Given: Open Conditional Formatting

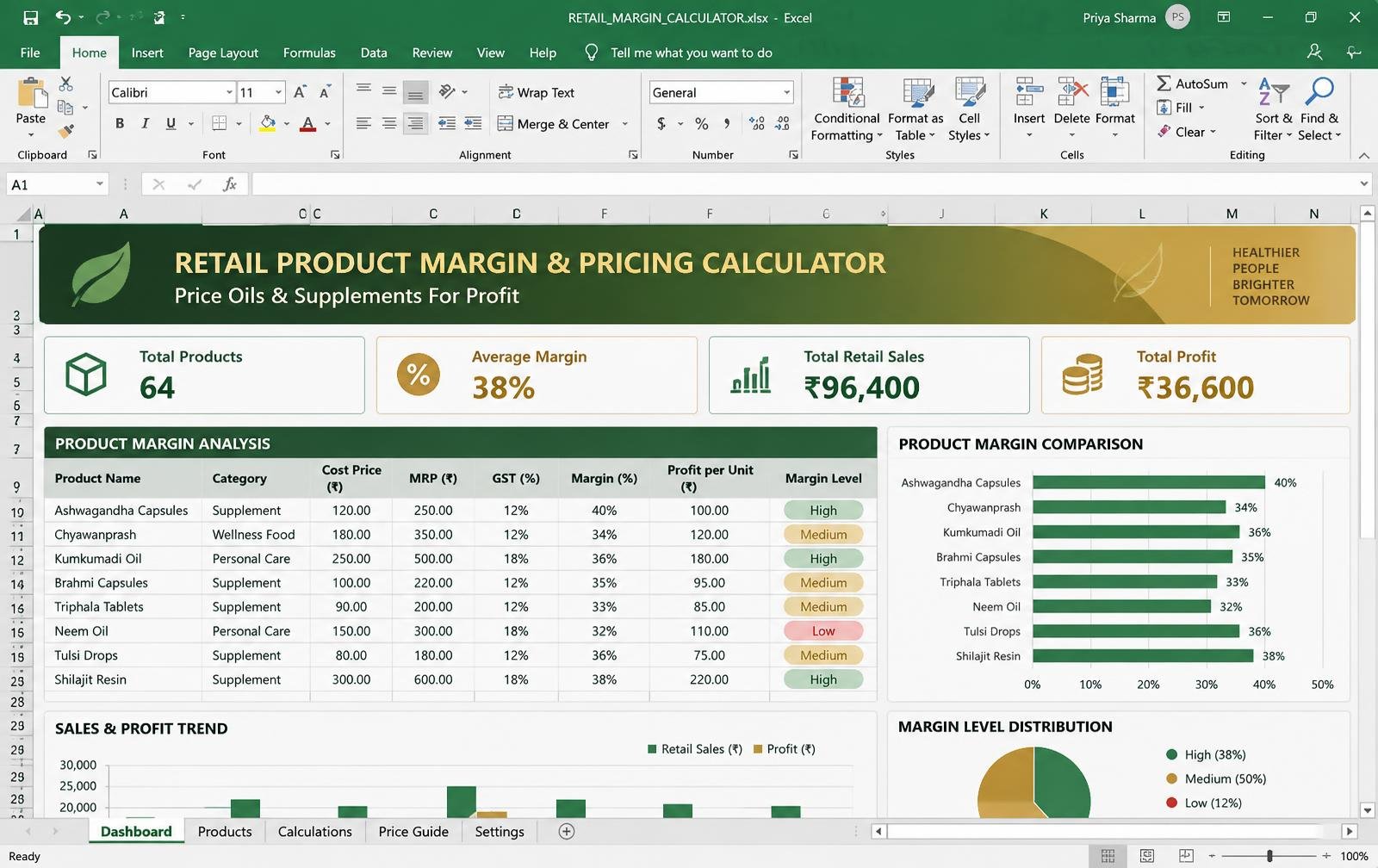Looking at the screenshot, I should tap(846, 109).
